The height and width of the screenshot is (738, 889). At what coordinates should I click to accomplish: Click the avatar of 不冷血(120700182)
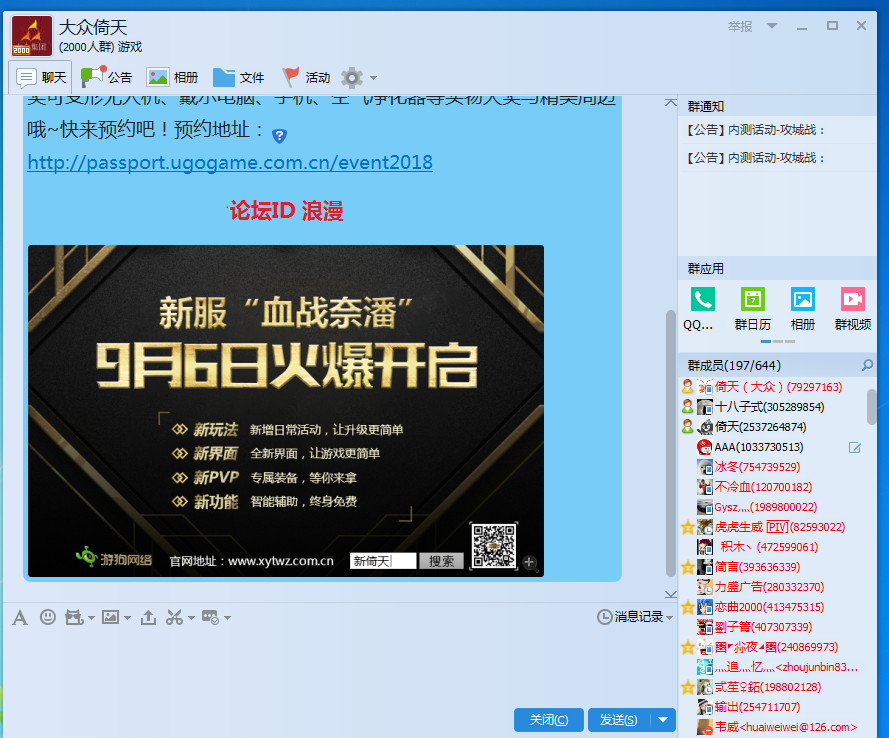(x=705, y=487)
